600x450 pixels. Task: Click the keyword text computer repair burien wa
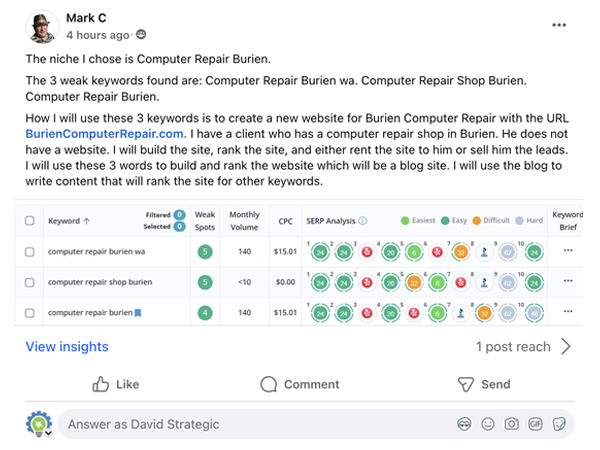pyautogui.click(x=96, y=252)
